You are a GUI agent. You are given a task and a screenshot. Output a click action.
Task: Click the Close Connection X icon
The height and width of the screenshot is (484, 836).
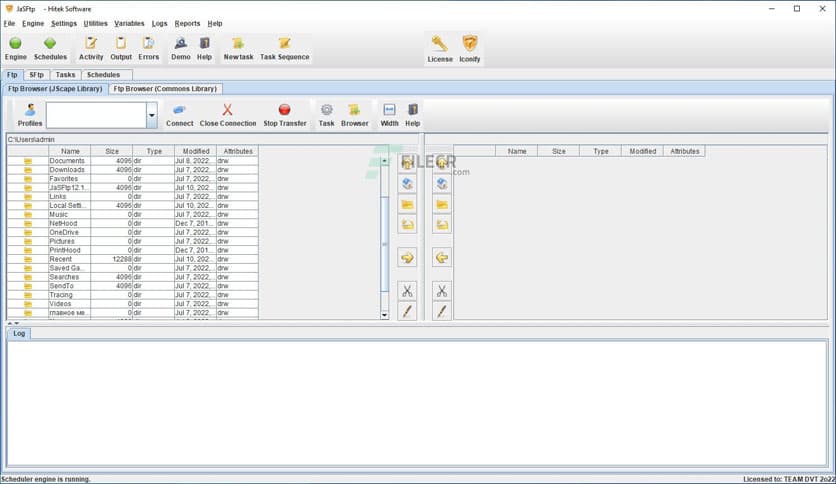tap(228, 110)
